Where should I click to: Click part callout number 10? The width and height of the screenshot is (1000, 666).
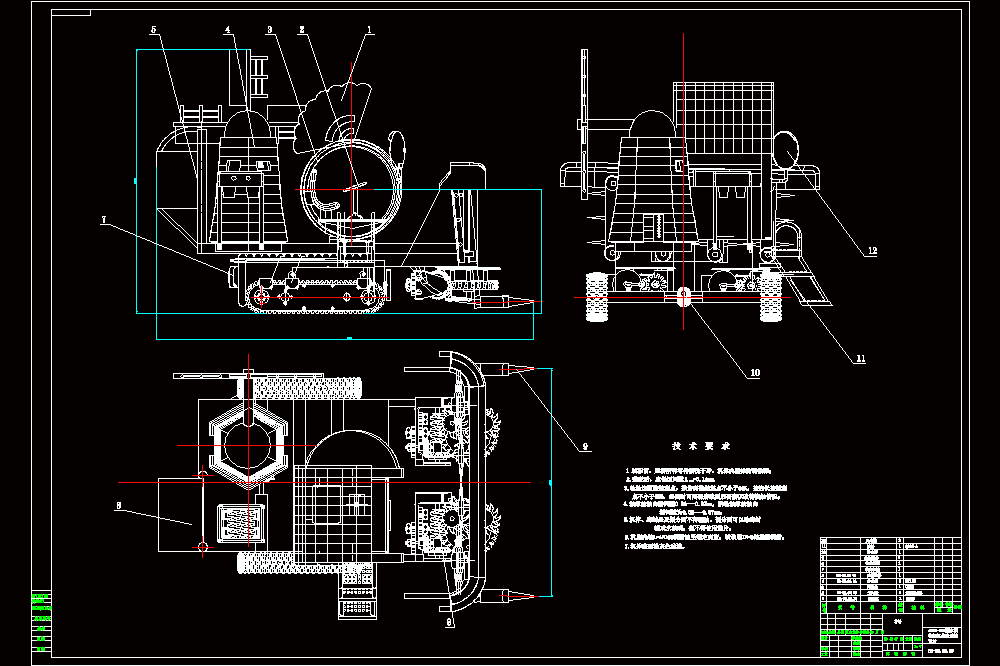point(755,373)
